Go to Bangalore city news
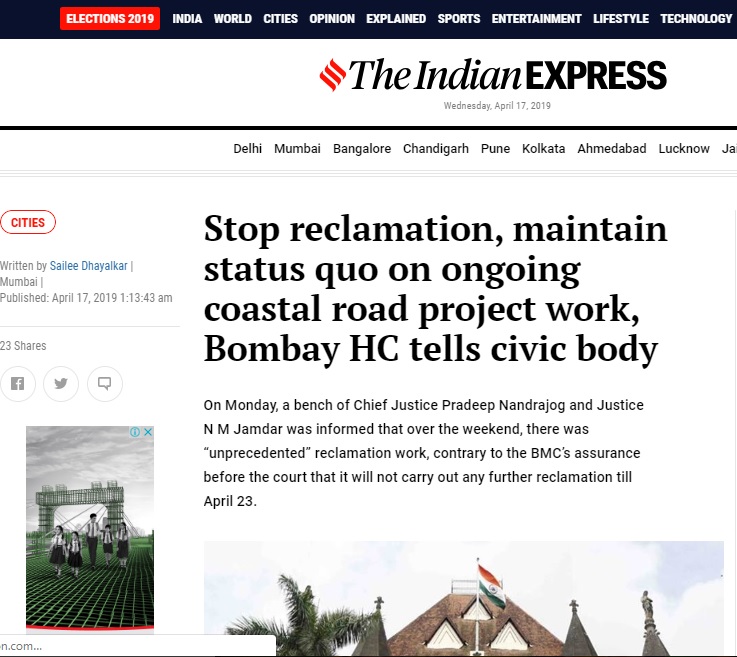Viewport: 737px width, 657px height. tap(362, 149)
